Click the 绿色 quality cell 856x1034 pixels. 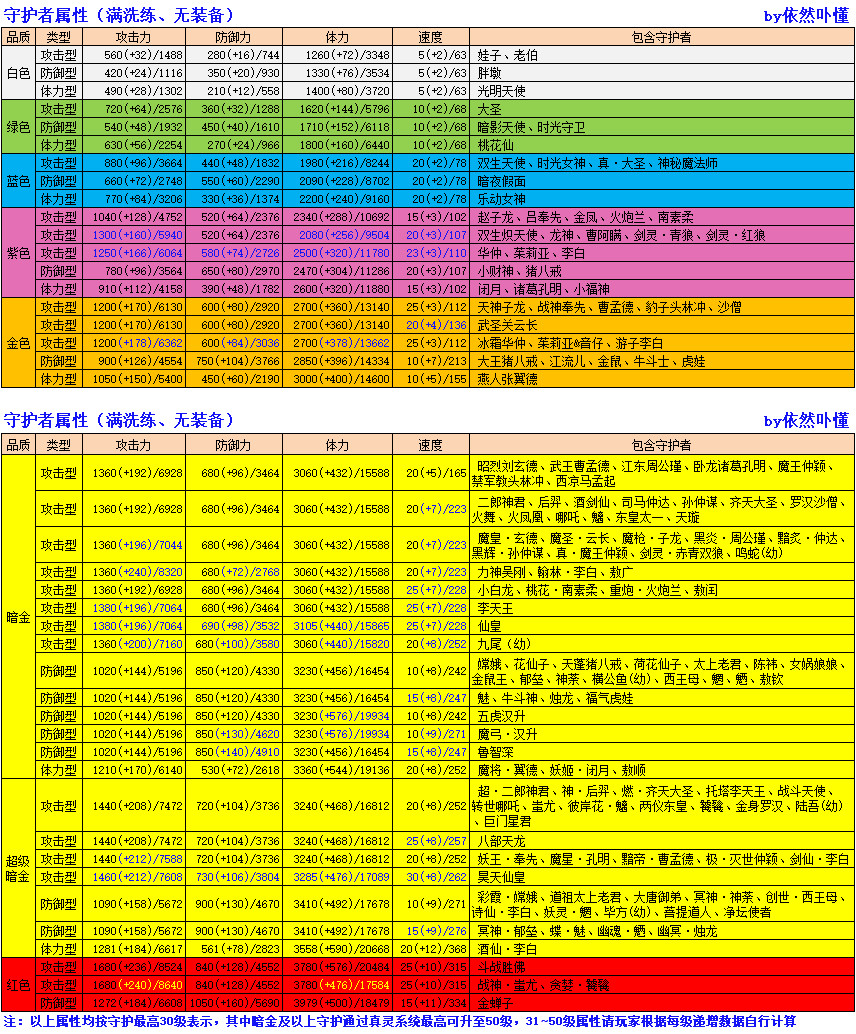(x=18, y=127)
